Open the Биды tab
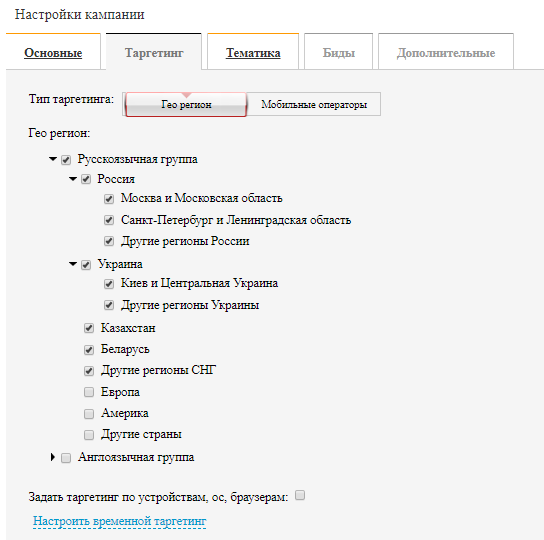This screenshot has width=544, height=540. [339, 53]
